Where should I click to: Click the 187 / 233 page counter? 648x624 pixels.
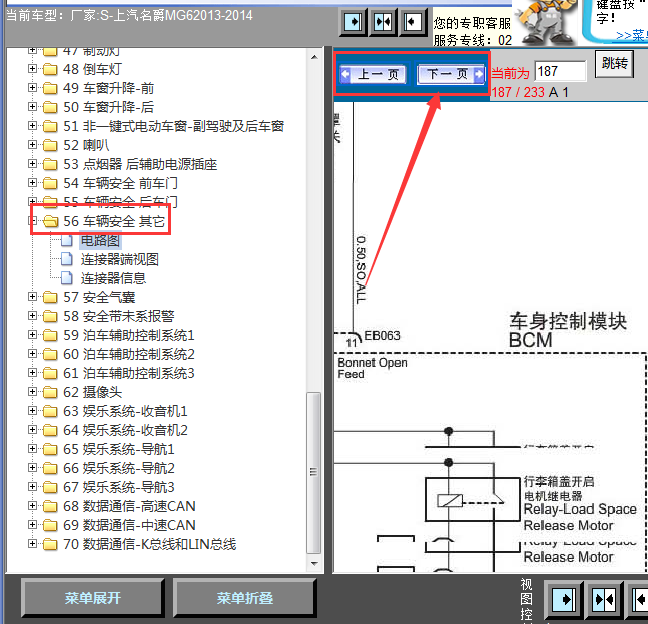click(x=518, y=92)
